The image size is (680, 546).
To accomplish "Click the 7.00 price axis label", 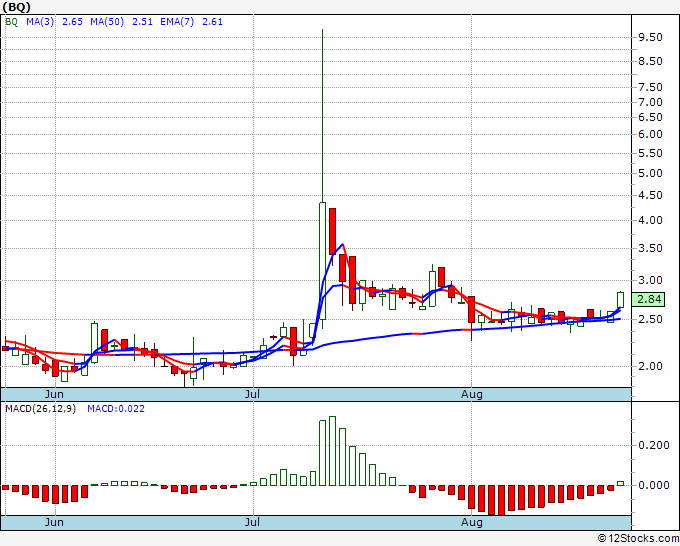I will (651, 102).
